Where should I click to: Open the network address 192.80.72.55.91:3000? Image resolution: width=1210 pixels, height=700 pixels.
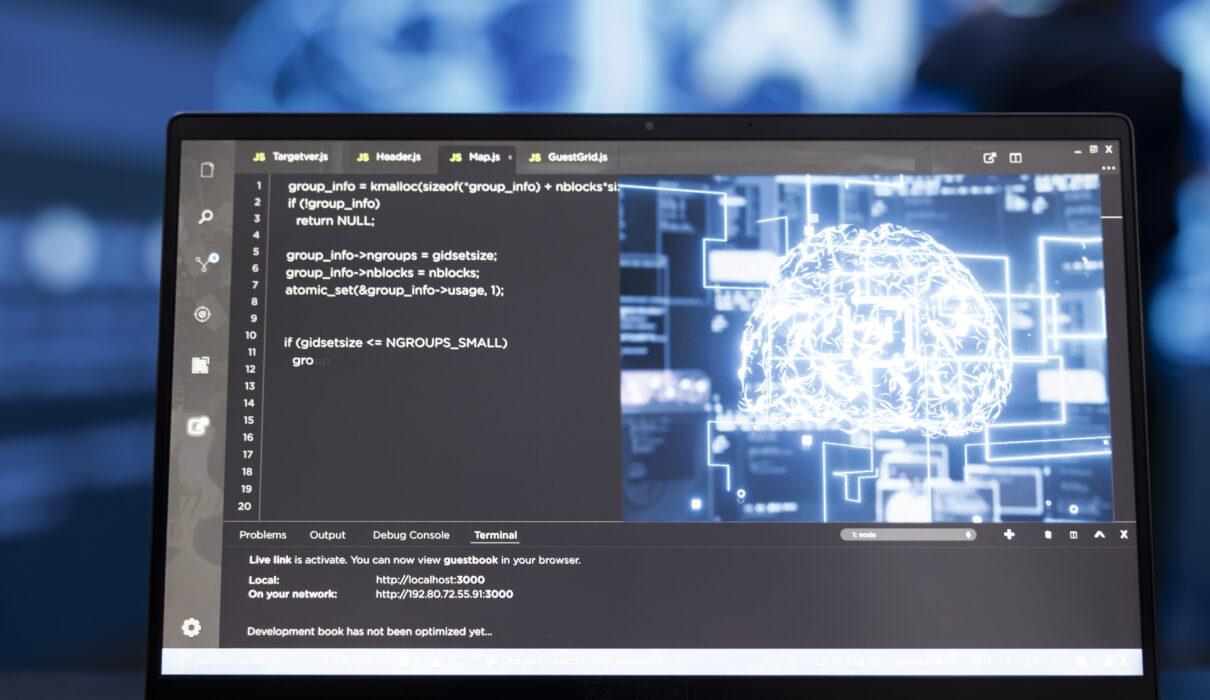point(443,593)
